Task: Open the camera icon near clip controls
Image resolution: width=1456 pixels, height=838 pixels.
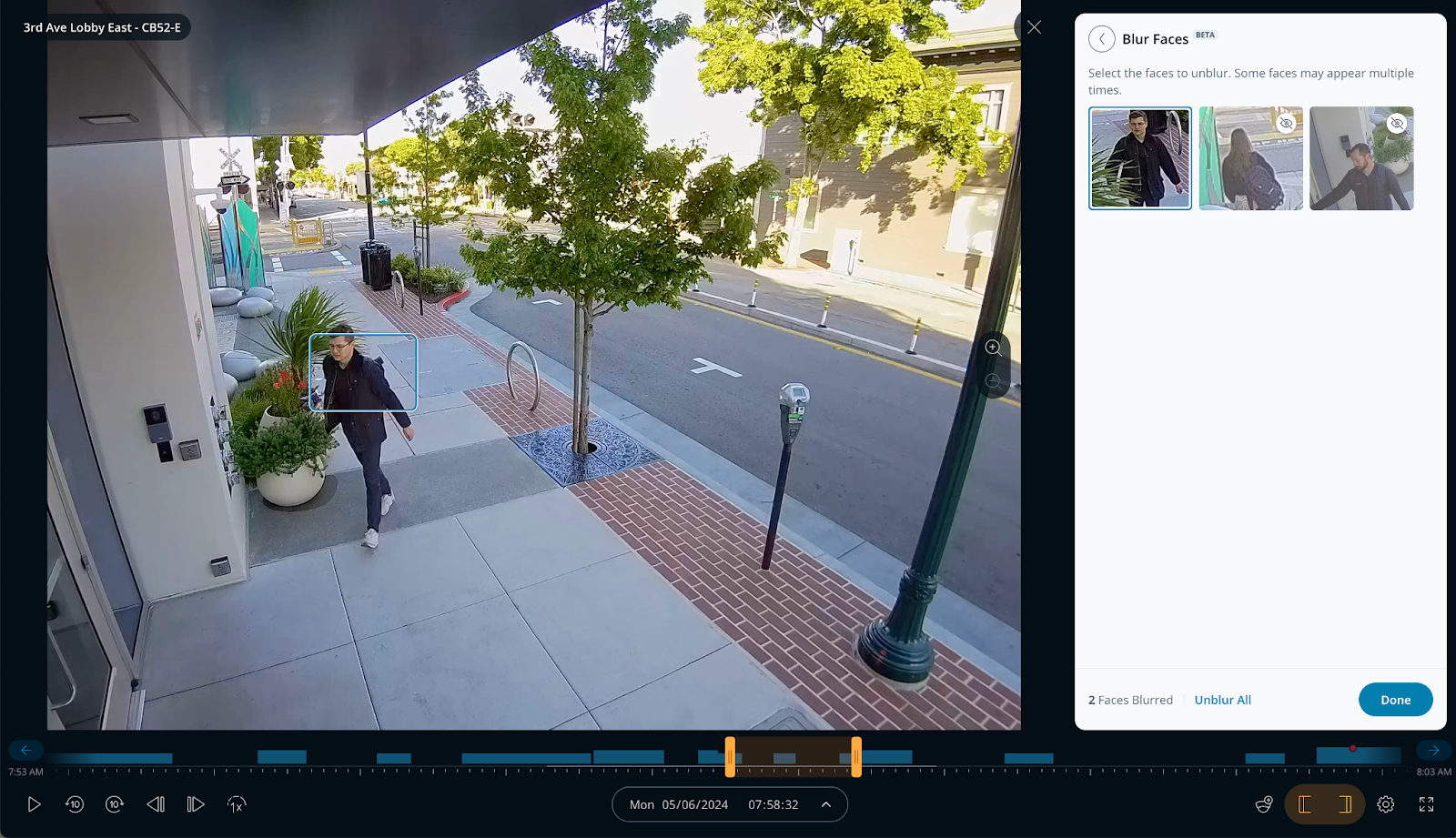Action: click(x=1264, y=804)
